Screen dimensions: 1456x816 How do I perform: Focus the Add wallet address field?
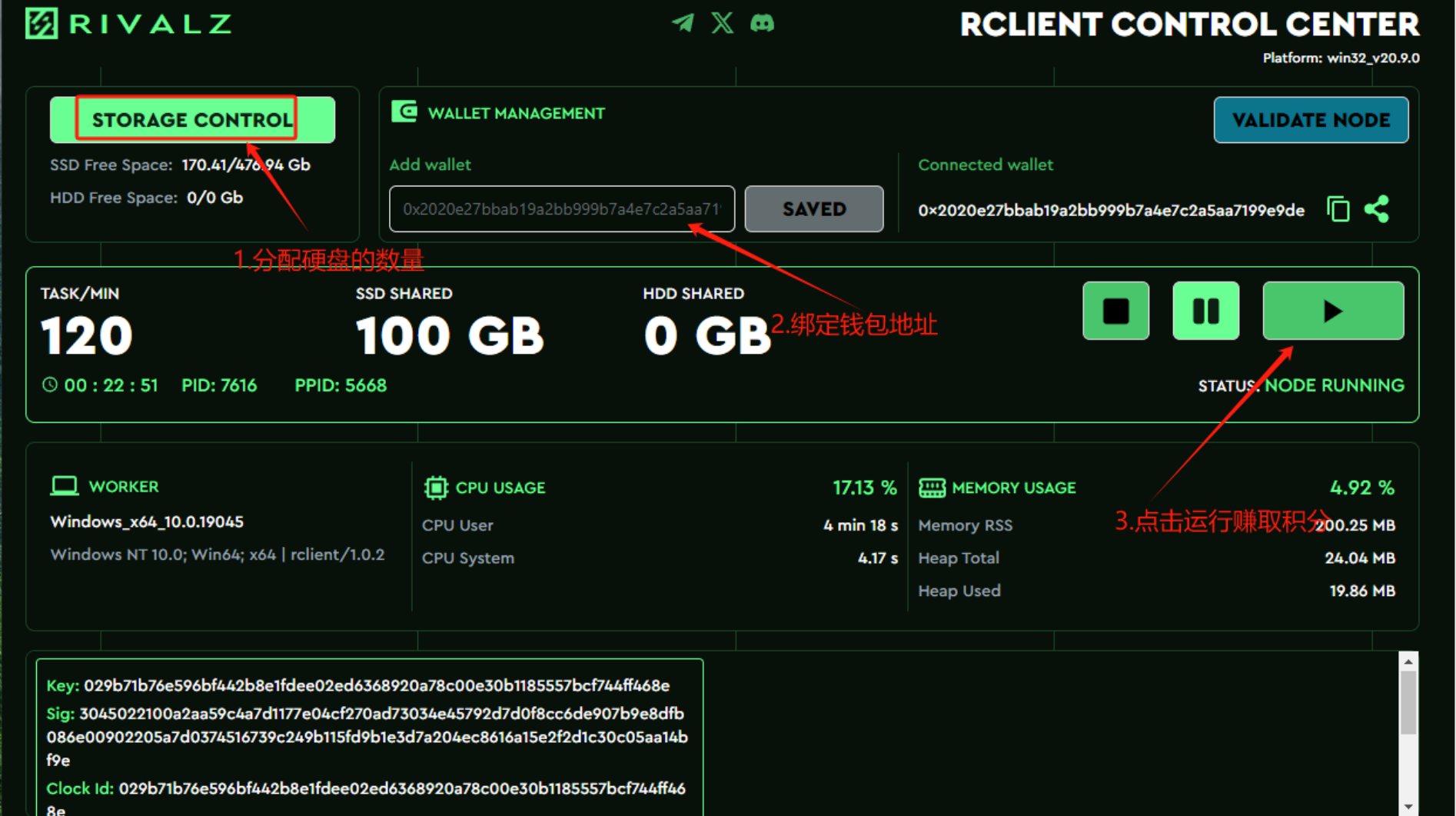tap(562, 208)
